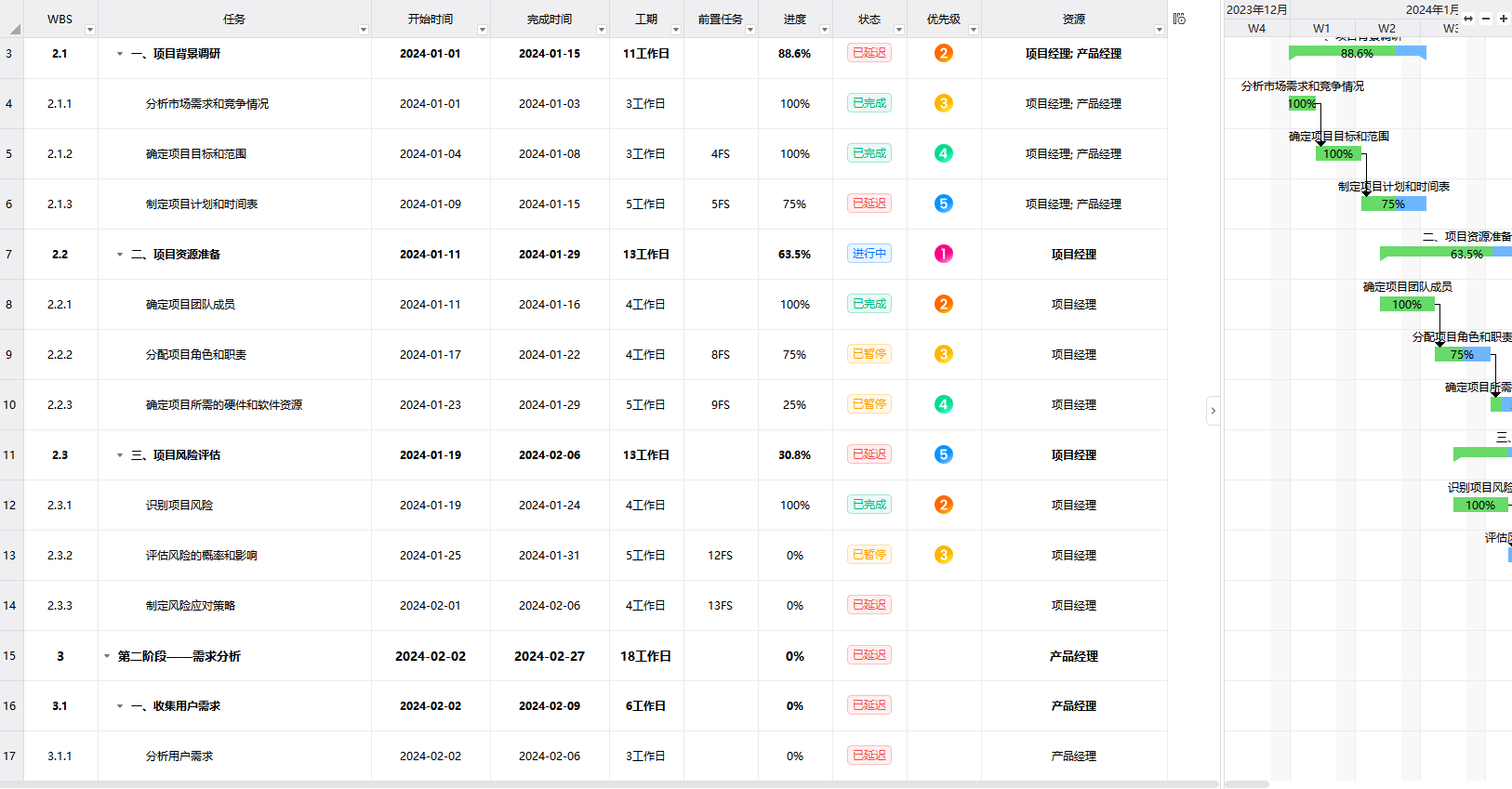This screenshot has height=789, width=1512.
Task: Click the fit-width double arrow icon
Action: [x=1468, y=19]
